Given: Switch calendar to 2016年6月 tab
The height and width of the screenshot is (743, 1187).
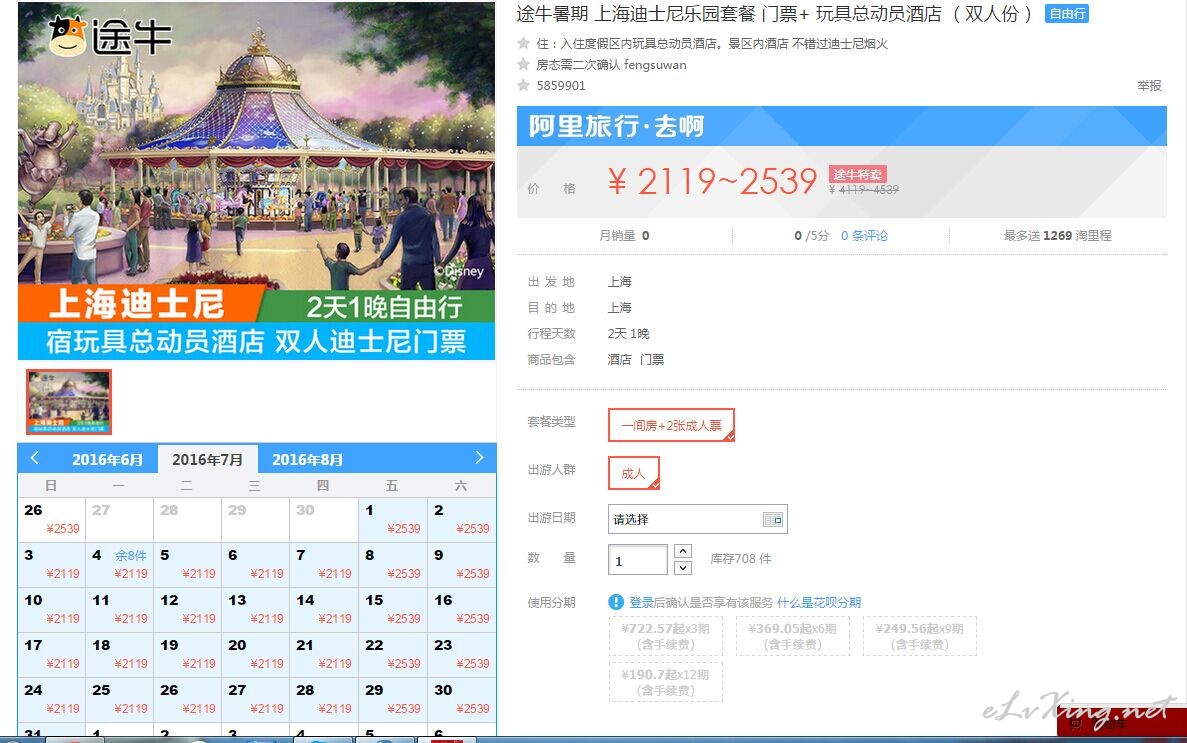Looking at the screenshot, I should pyautogui.click(x=107, y=460).
